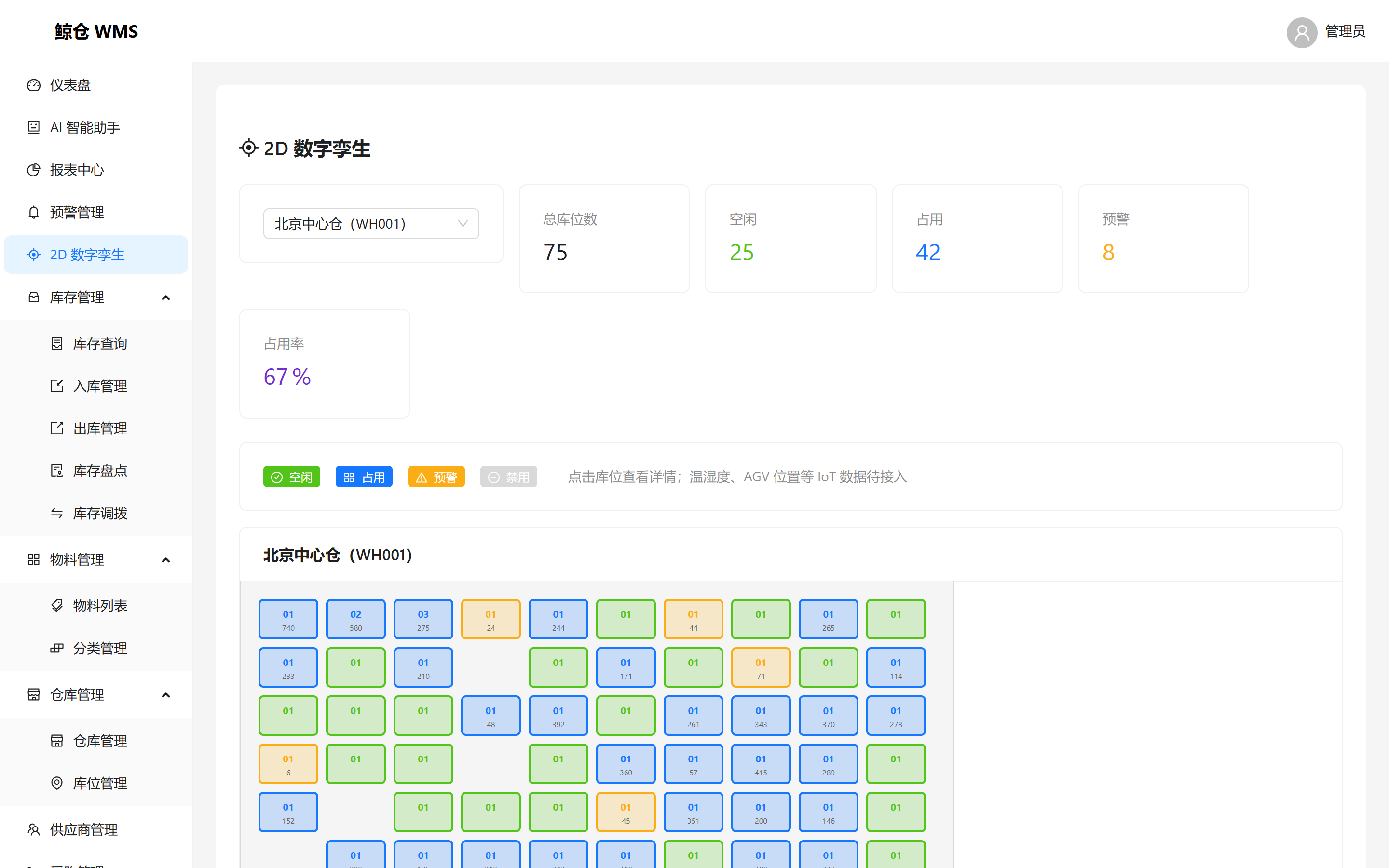
Task: Select occupied slot with quantity 114
Action: 896,668
